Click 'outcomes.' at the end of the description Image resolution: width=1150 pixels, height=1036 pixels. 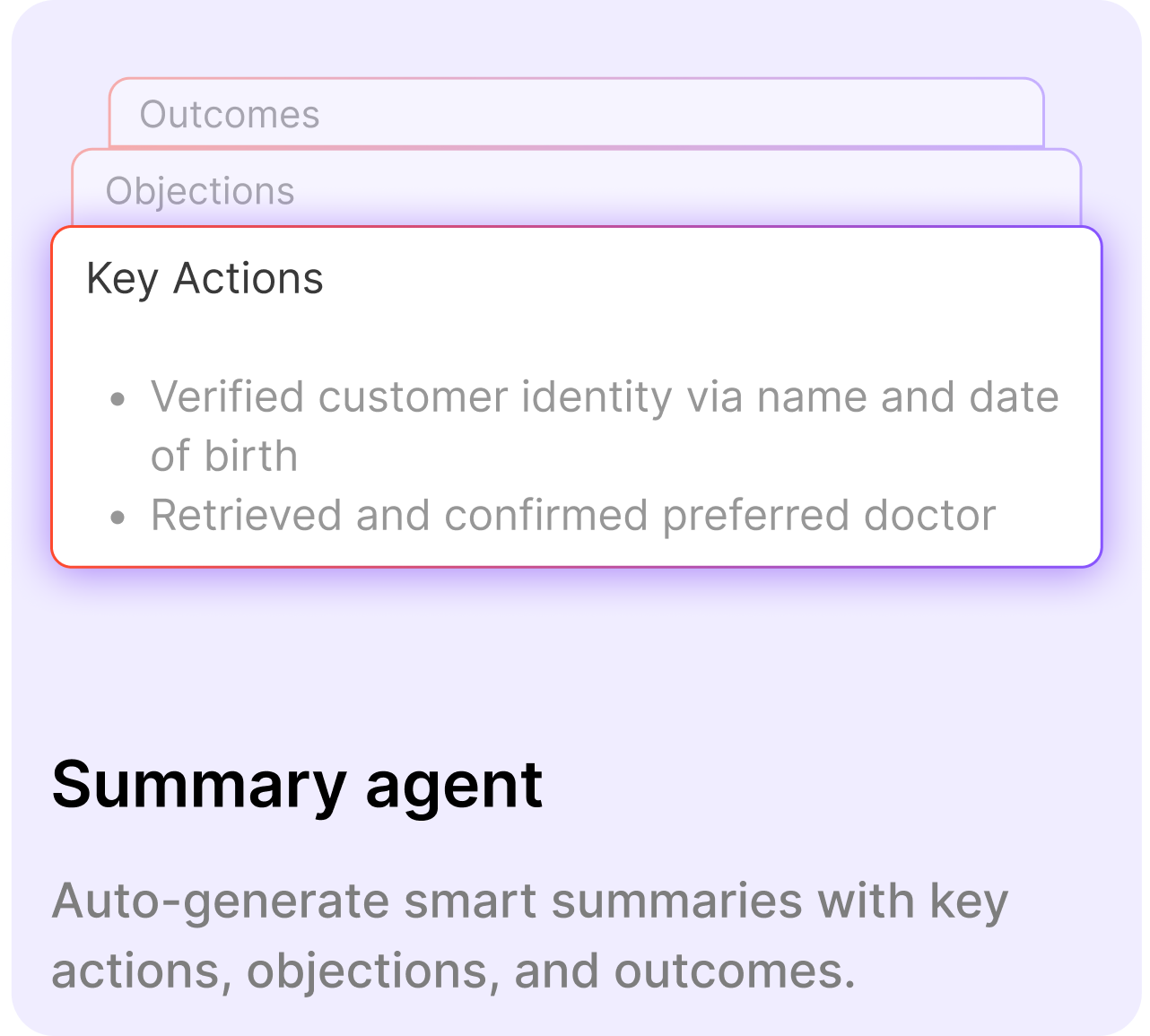(x=735, y=971)
